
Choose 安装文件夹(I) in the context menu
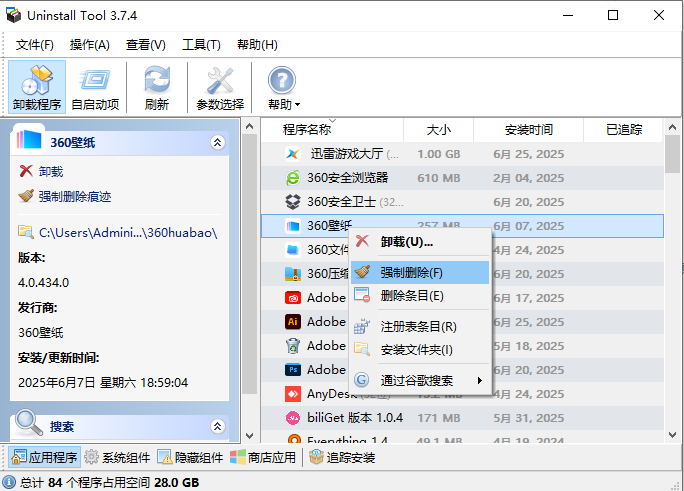tap(420, 350)
